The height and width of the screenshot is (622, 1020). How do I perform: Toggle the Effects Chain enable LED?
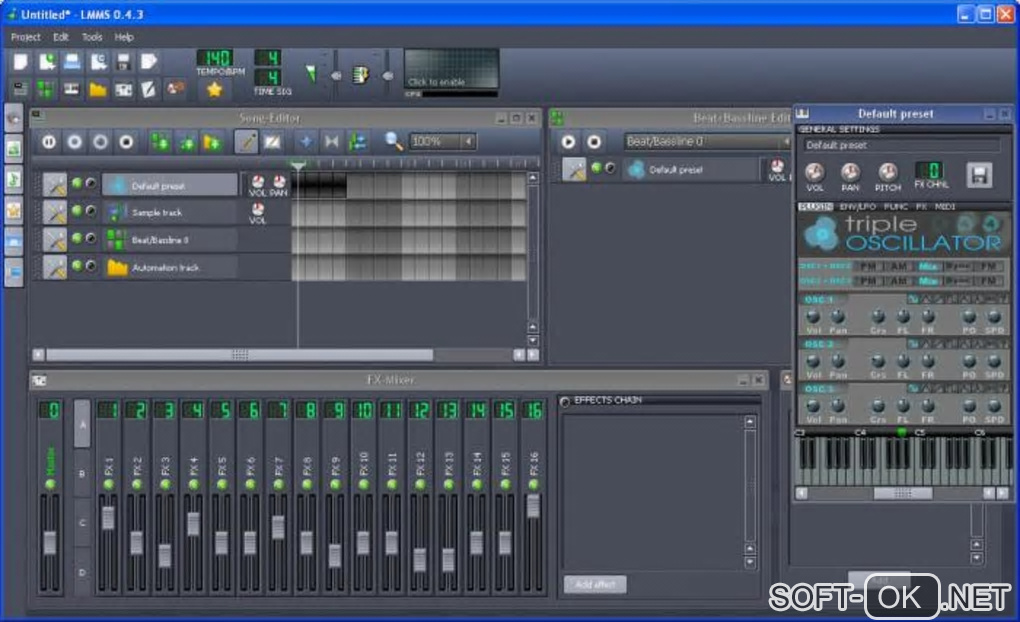click(565, 402)
